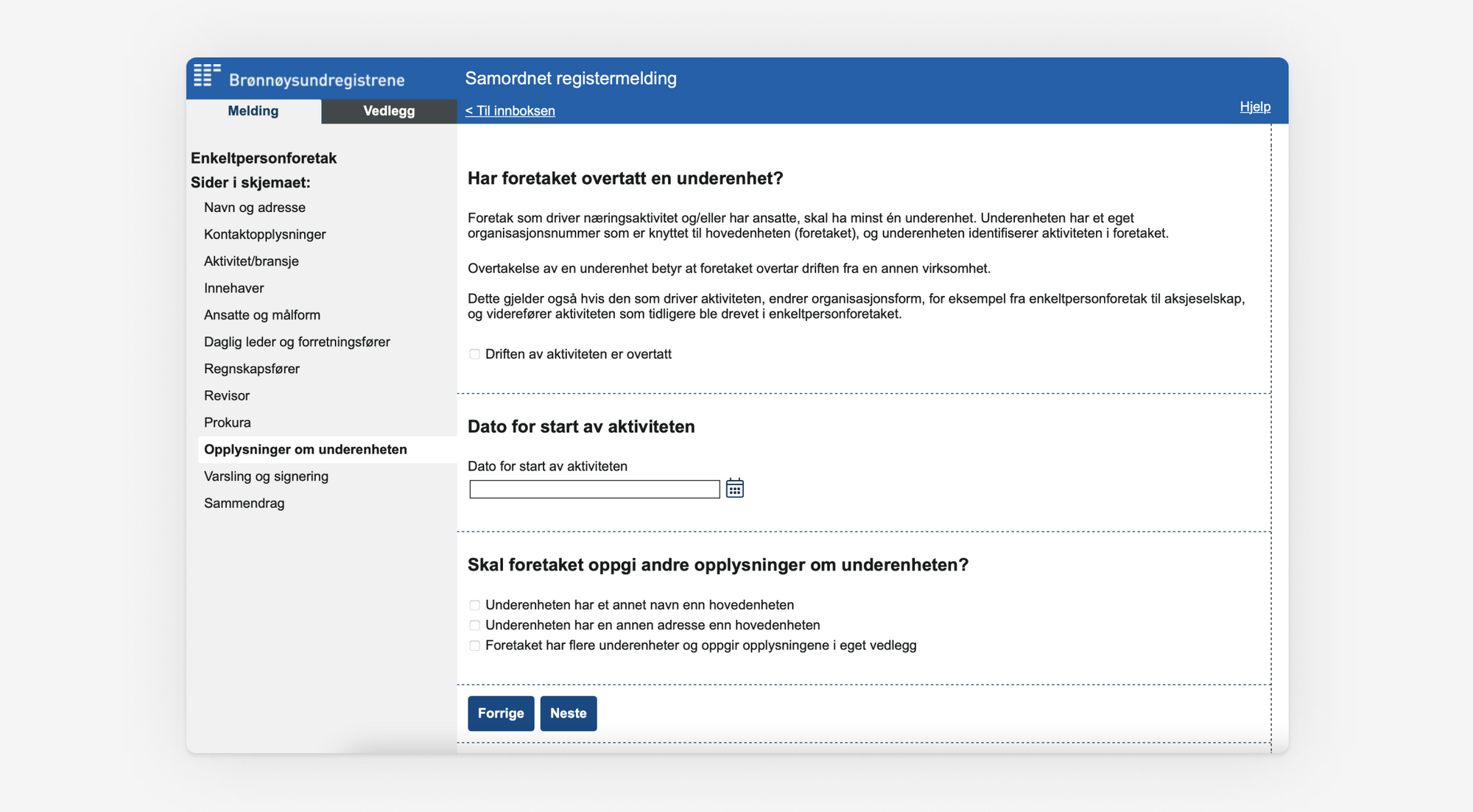This screenshot has width=1473, height=812.
Task: Open the 'Navn og adresse' page
Action: pos(254,207)
